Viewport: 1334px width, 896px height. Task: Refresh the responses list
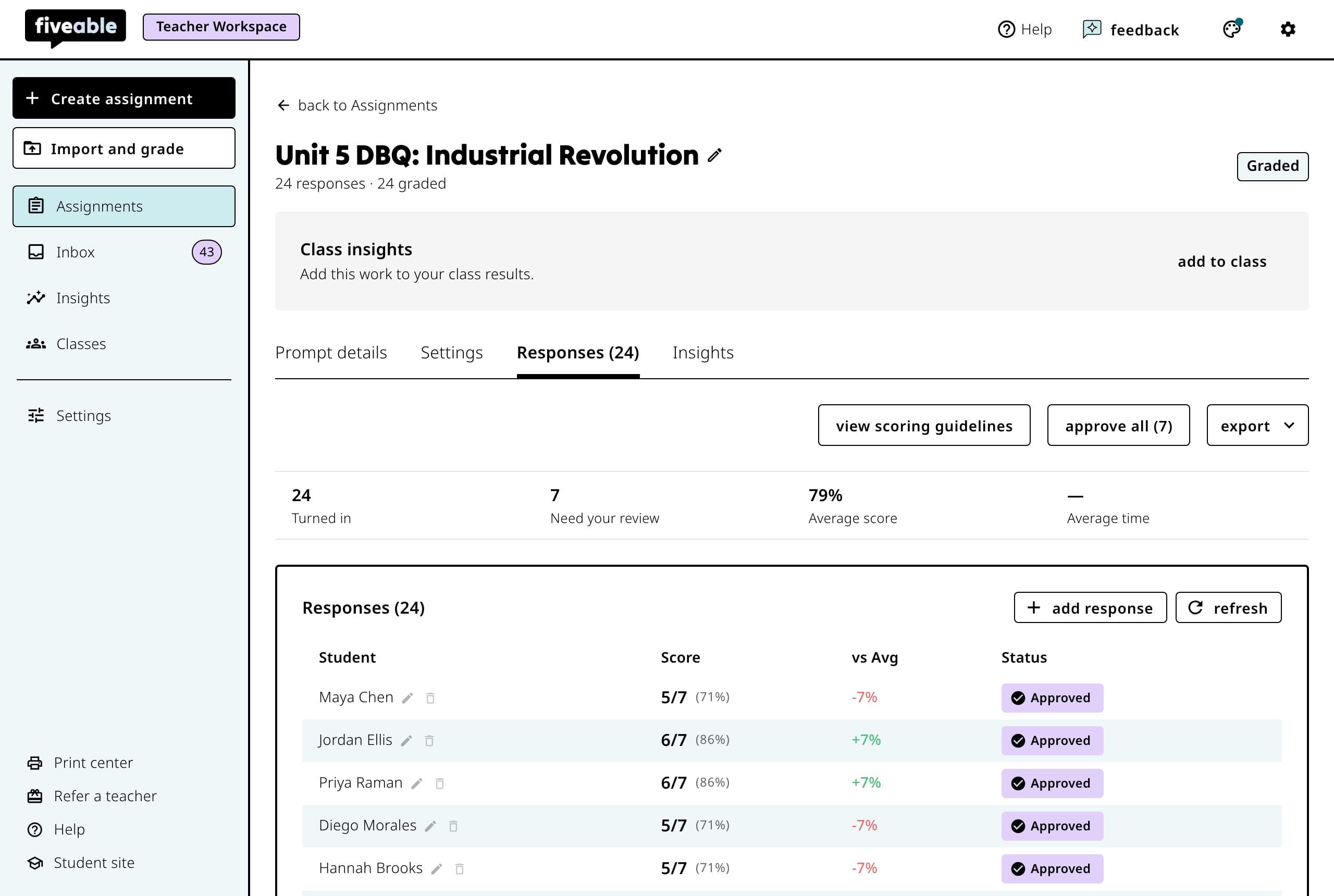point(1228,607)
